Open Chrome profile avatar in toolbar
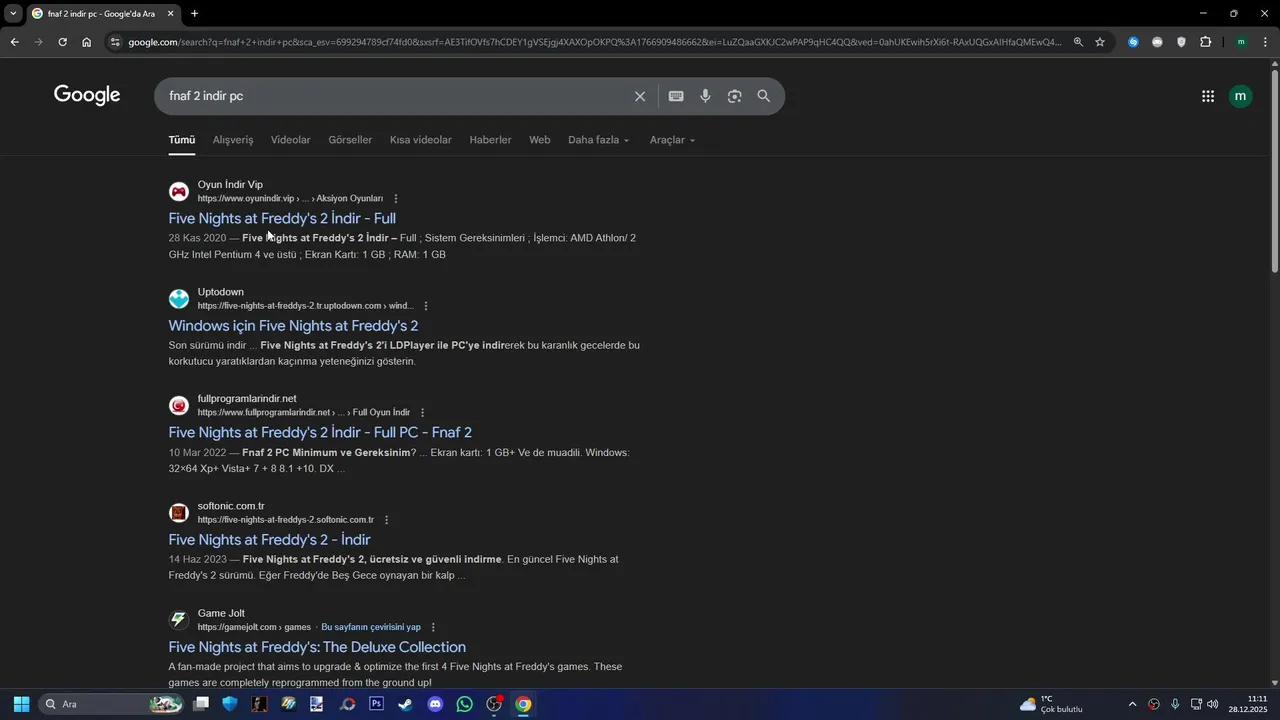The image size is (1280, 720). (1241, 42)
